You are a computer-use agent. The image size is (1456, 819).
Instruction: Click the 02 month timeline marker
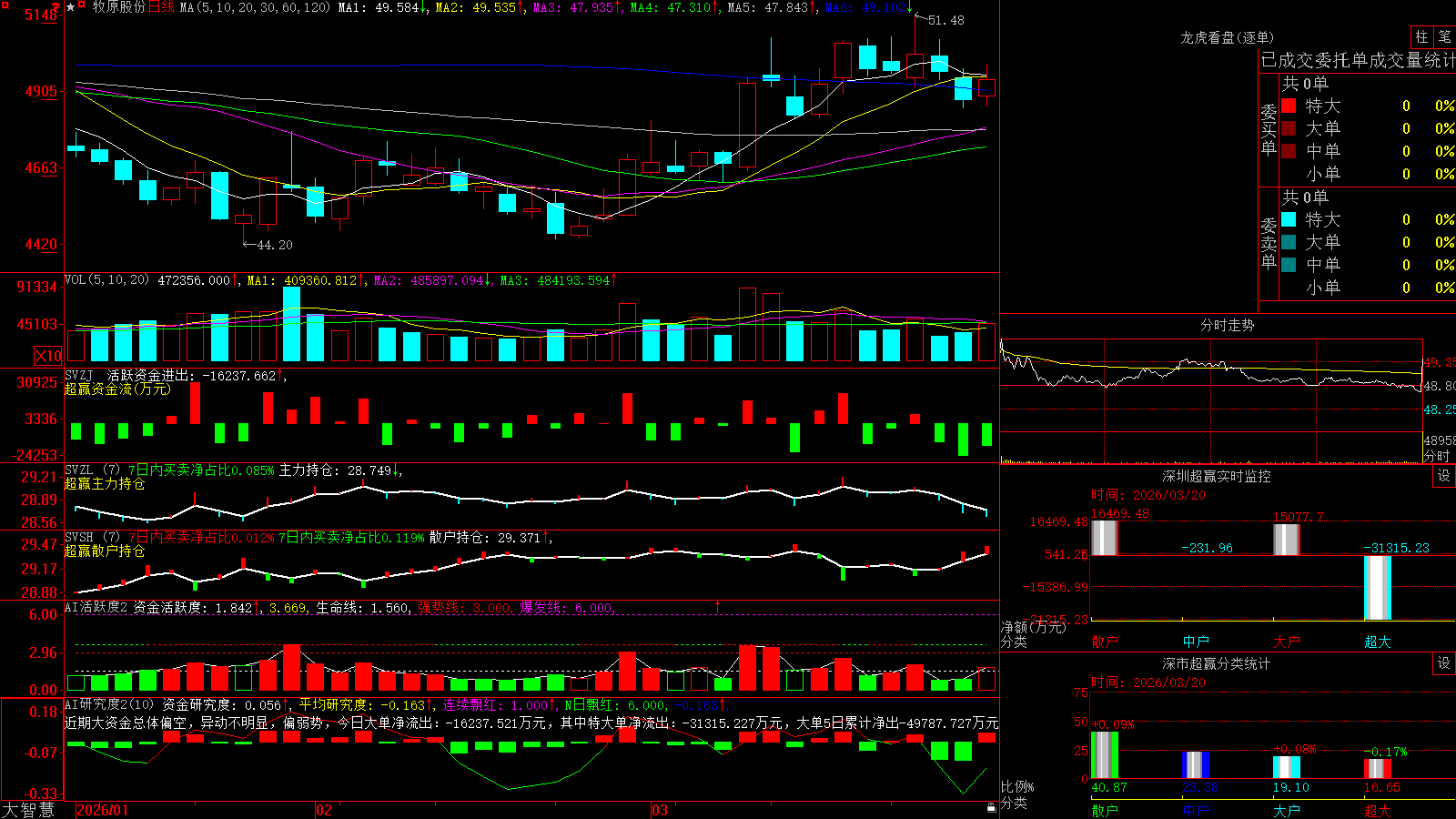pos(323,810)
